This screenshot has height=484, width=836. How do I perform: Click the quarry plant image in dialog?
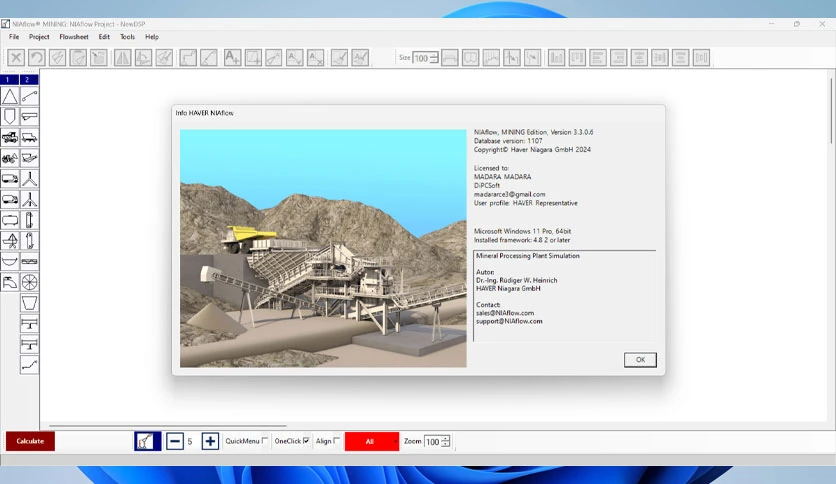(x=323, y=248)
